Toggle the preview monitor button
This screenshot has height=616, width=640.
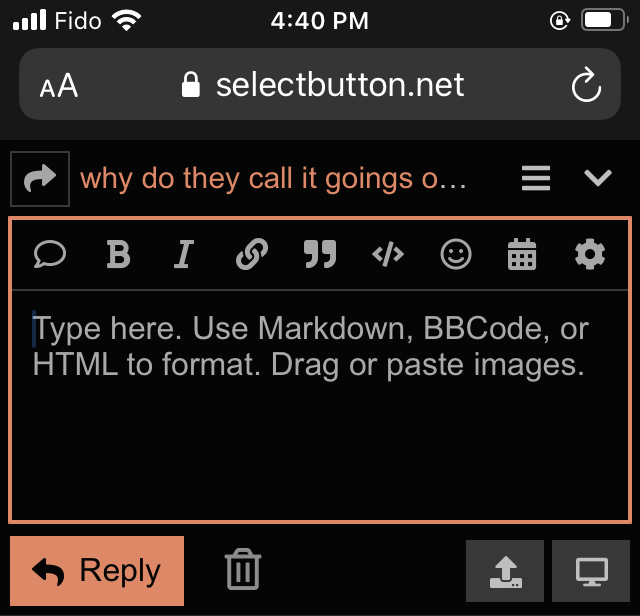[591, 571]
